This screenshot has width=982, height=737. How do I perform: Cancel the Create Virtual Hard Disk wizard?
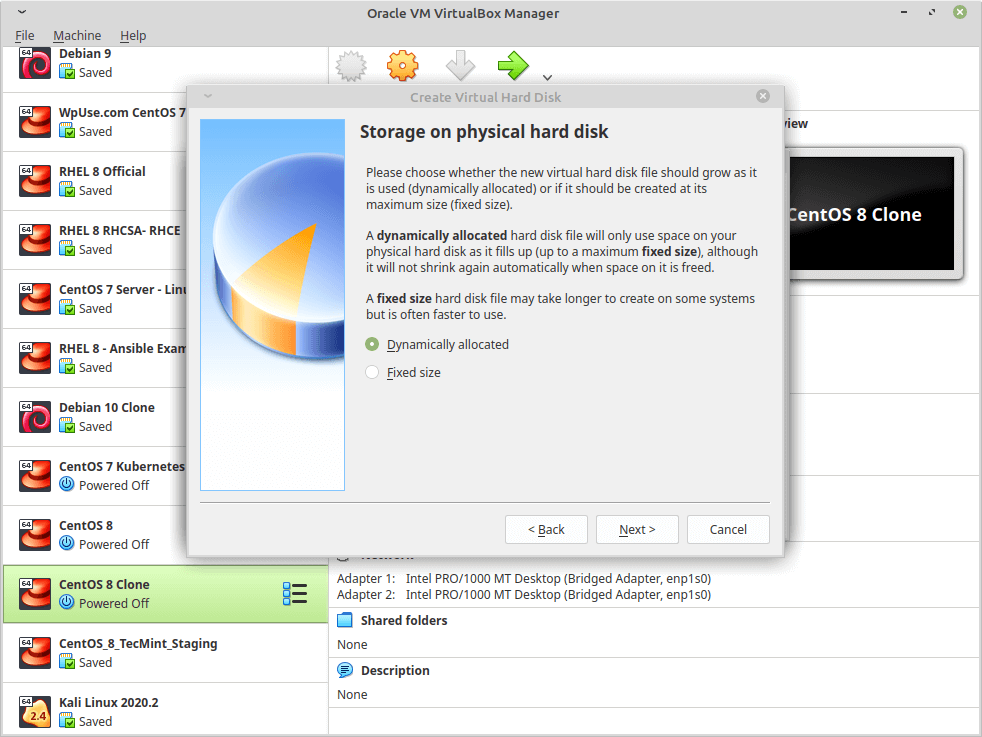[728, 530]
